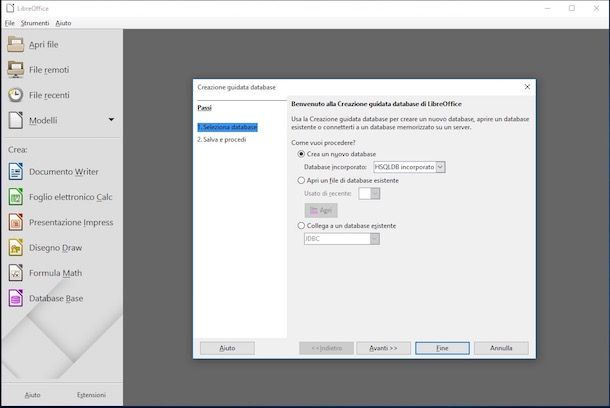Click the Fine button
Screen dimensions: 610x408
[x=442, y=348]
